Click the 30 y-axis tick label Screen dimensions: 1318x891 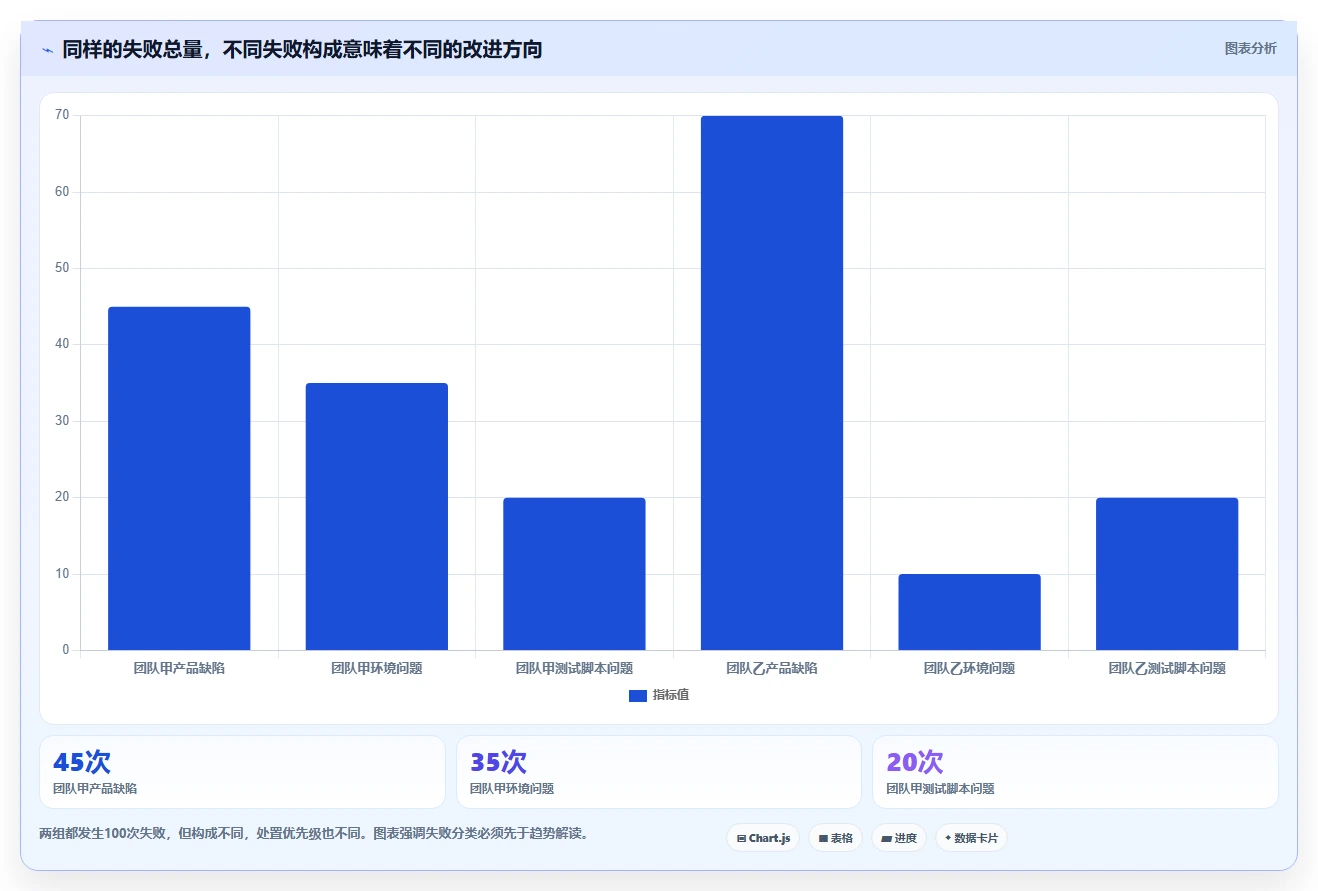(62, 421)
